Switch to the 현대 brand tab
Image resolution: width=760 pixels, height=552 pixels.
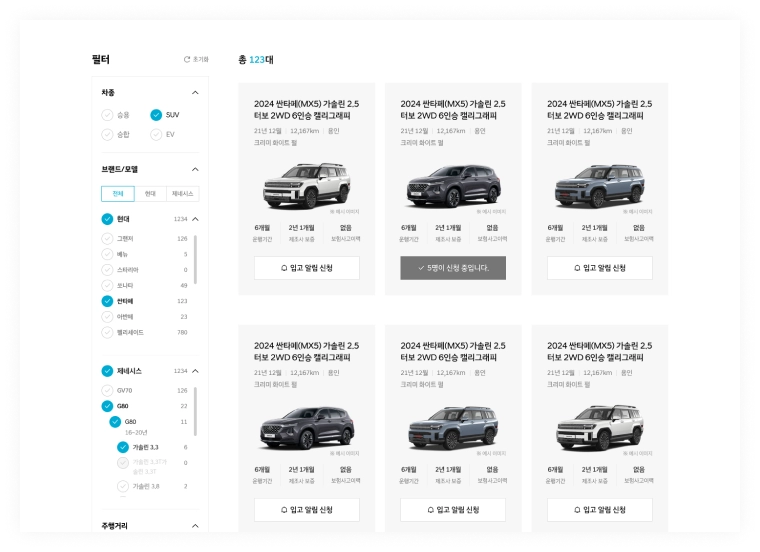150,193
